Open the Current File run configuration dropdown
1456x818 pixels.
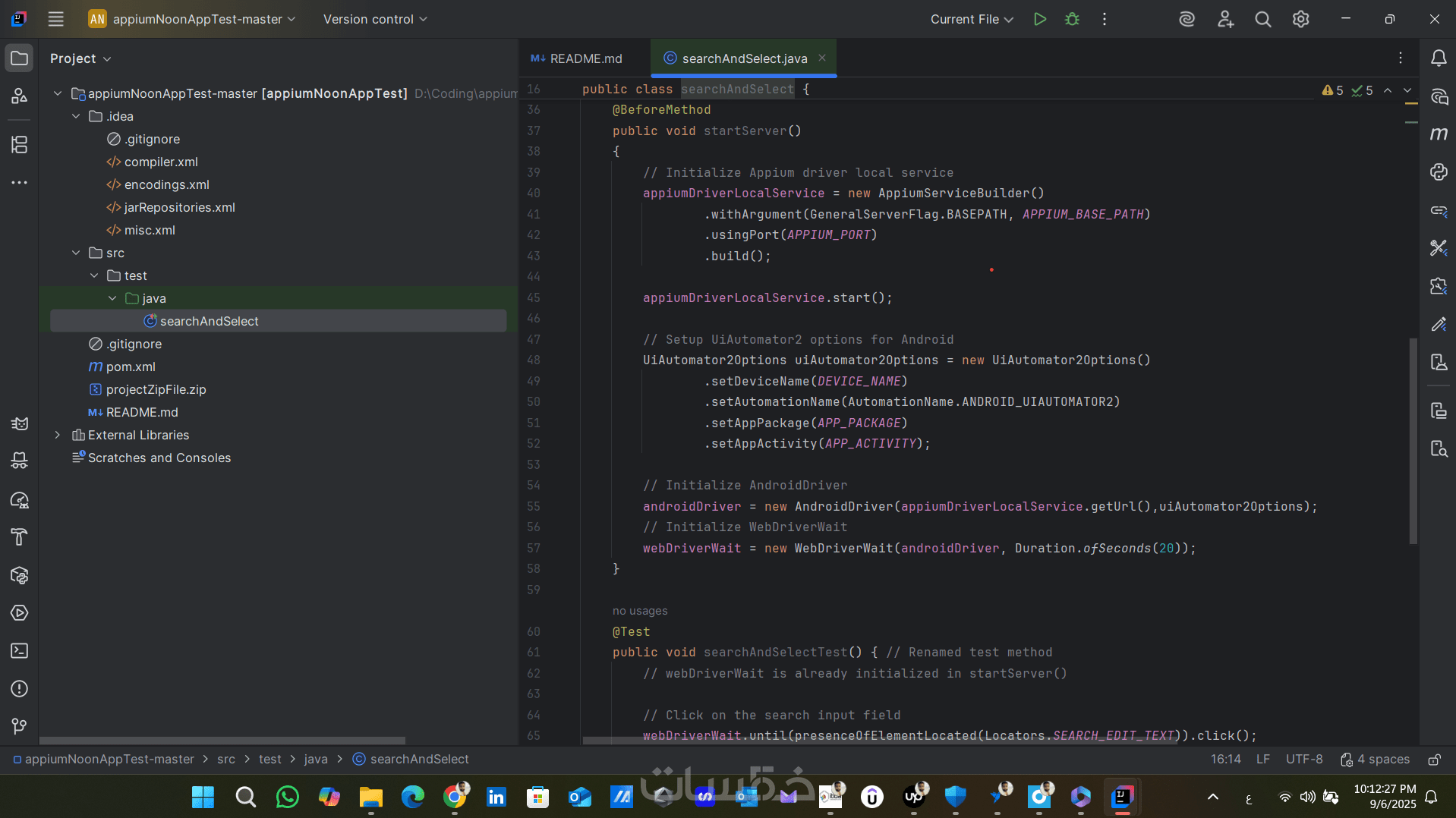click(x=972, y=19)
